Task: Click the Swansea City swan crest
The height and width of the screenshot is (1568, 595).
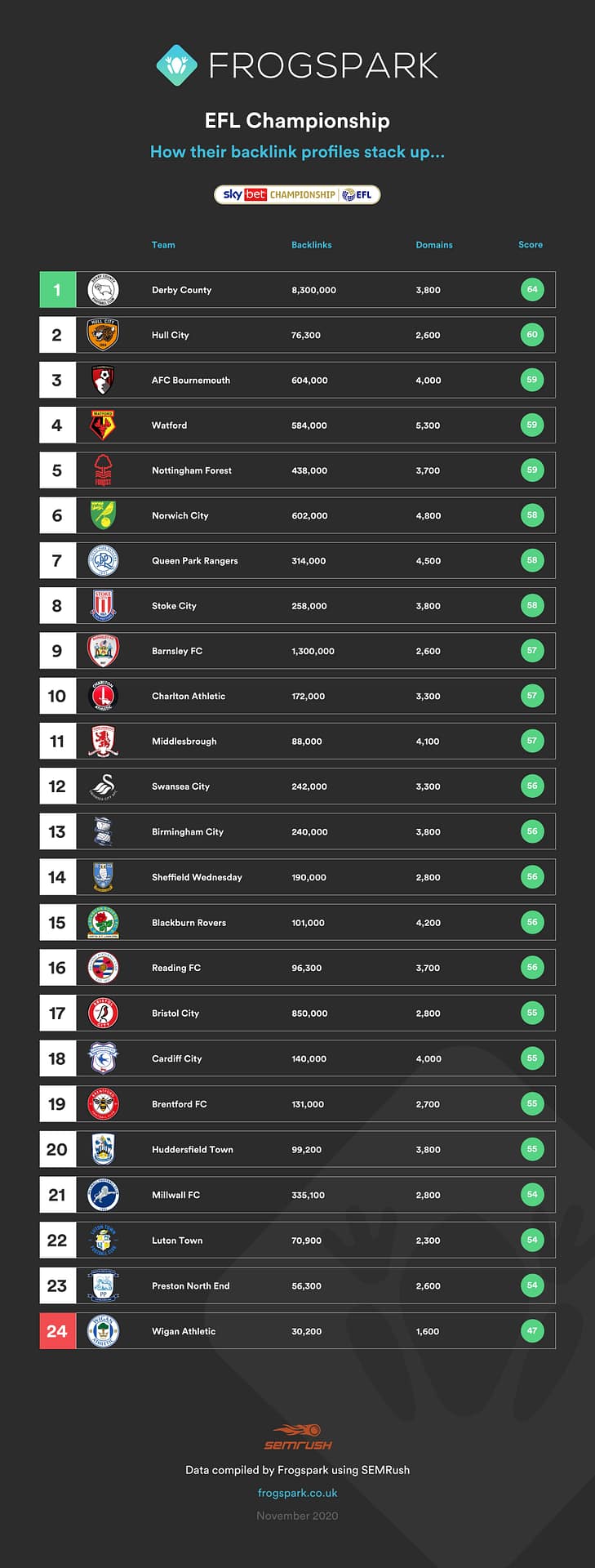Action: coord(103,786)
